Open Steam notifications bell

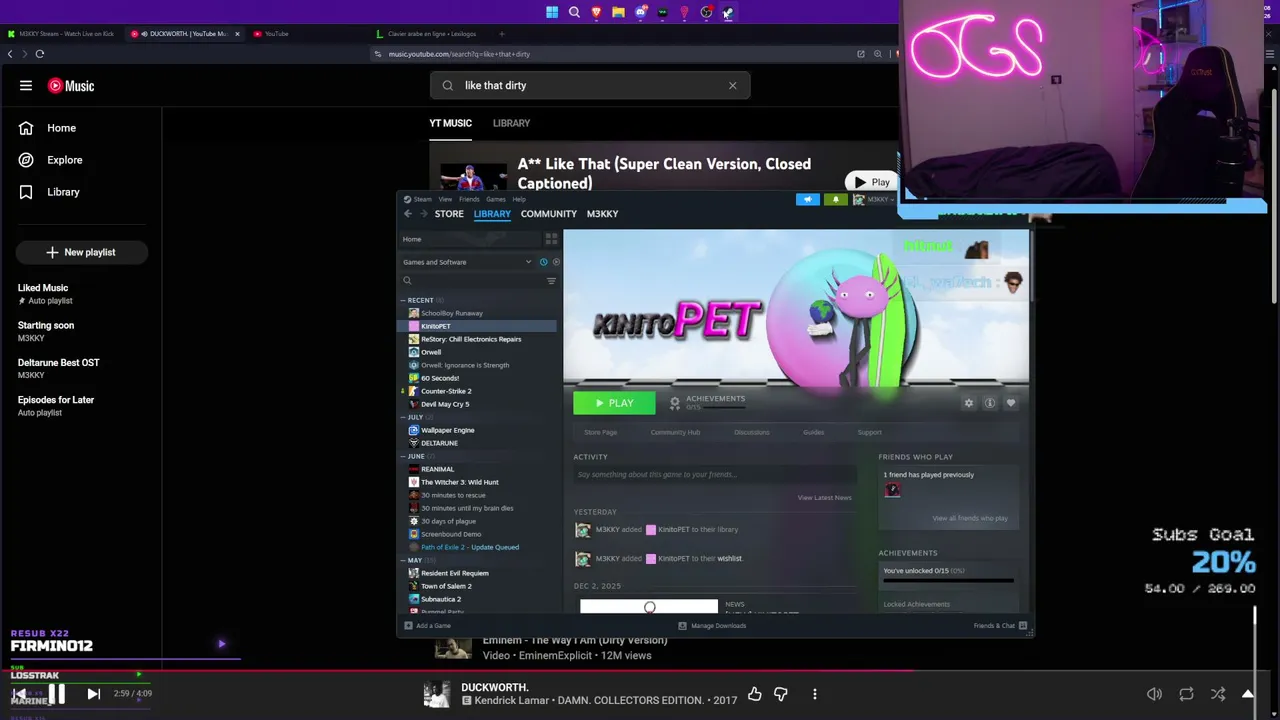coord(835,200)
